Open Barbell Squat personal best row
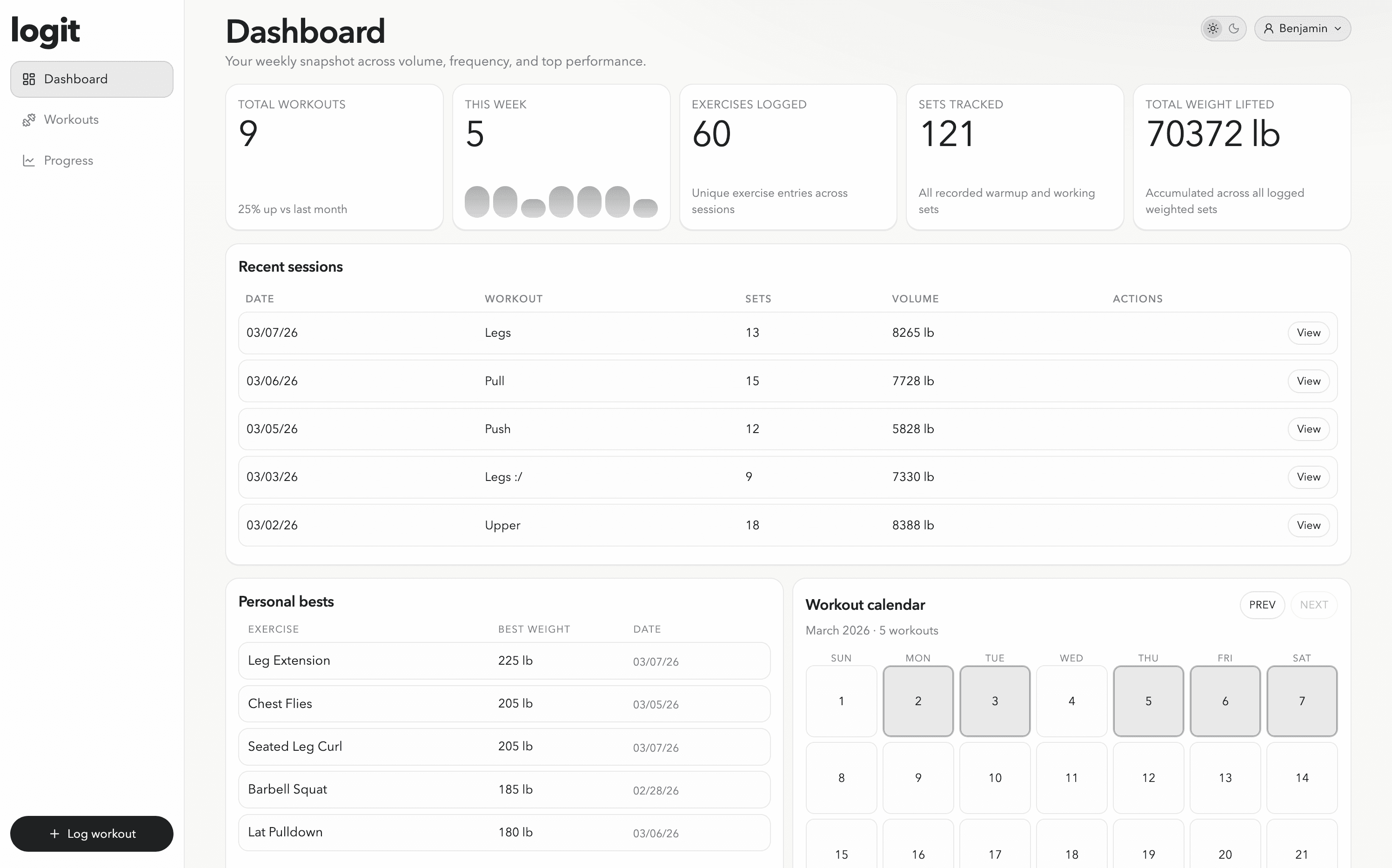Viewport: 1392px width, 868px height. [x=504, y=789]
